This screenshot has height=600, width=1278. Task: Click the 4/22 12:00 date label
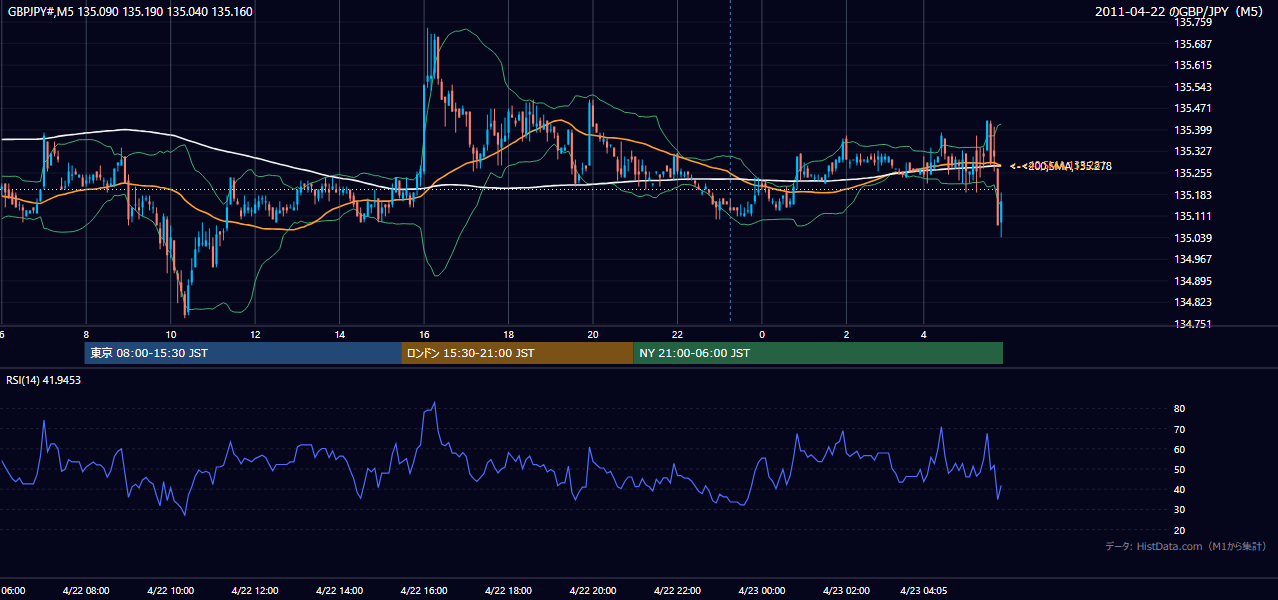tap(255, 591)
